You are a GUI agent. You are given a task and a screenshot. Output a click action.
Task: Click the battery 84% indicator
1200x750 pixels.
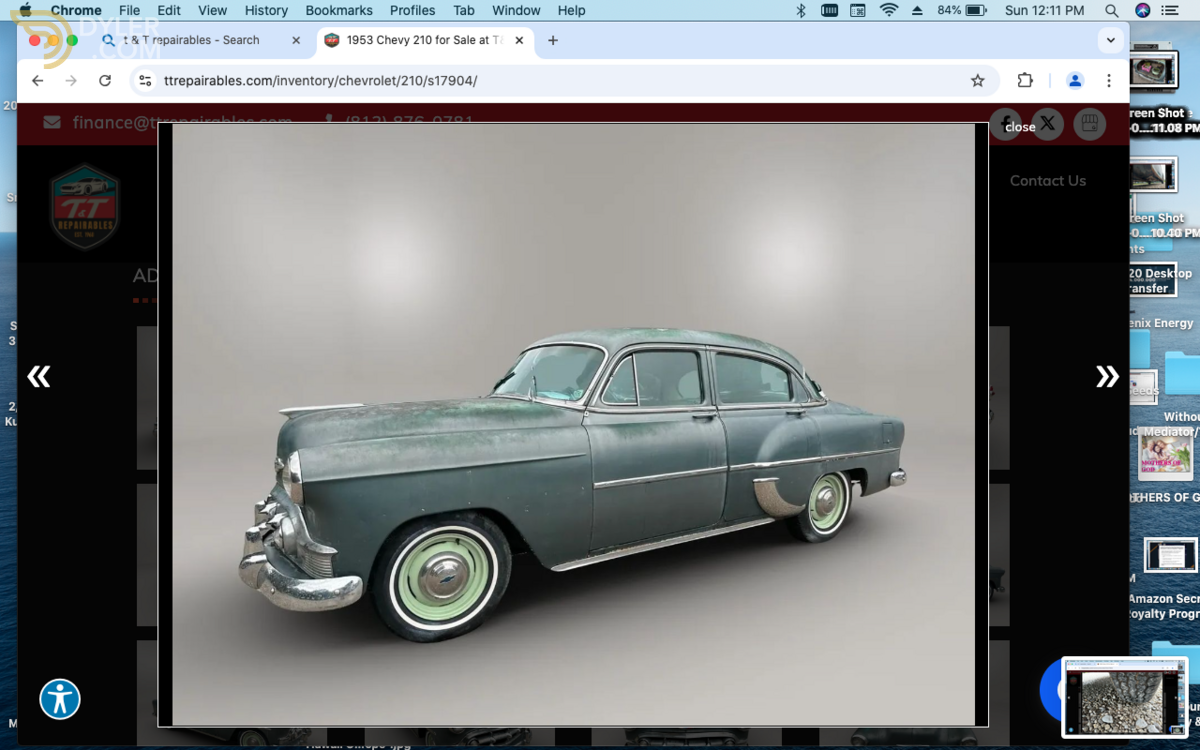pos(961,10)
